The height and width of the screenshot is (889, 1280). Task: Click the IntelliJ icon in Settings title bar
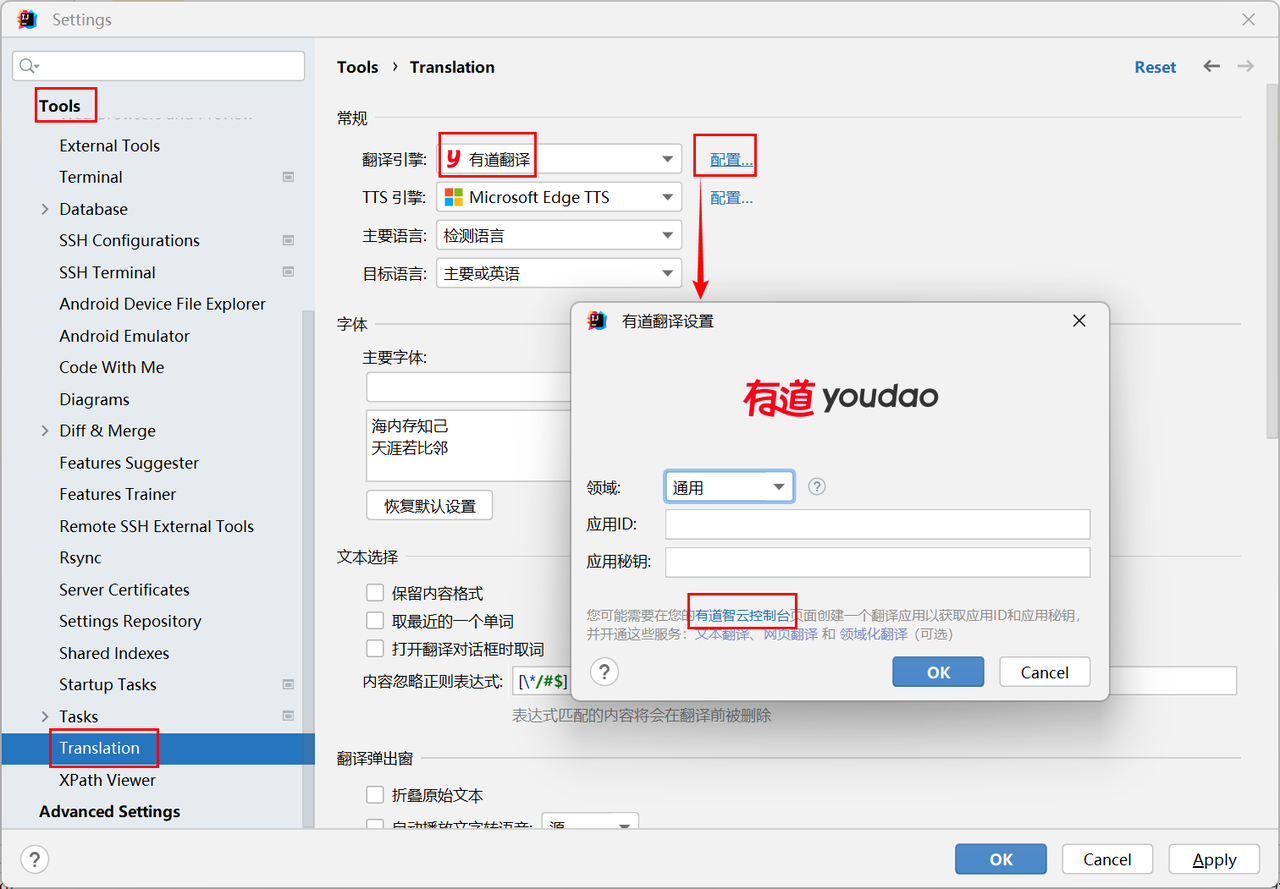click(x=28, y=19)
